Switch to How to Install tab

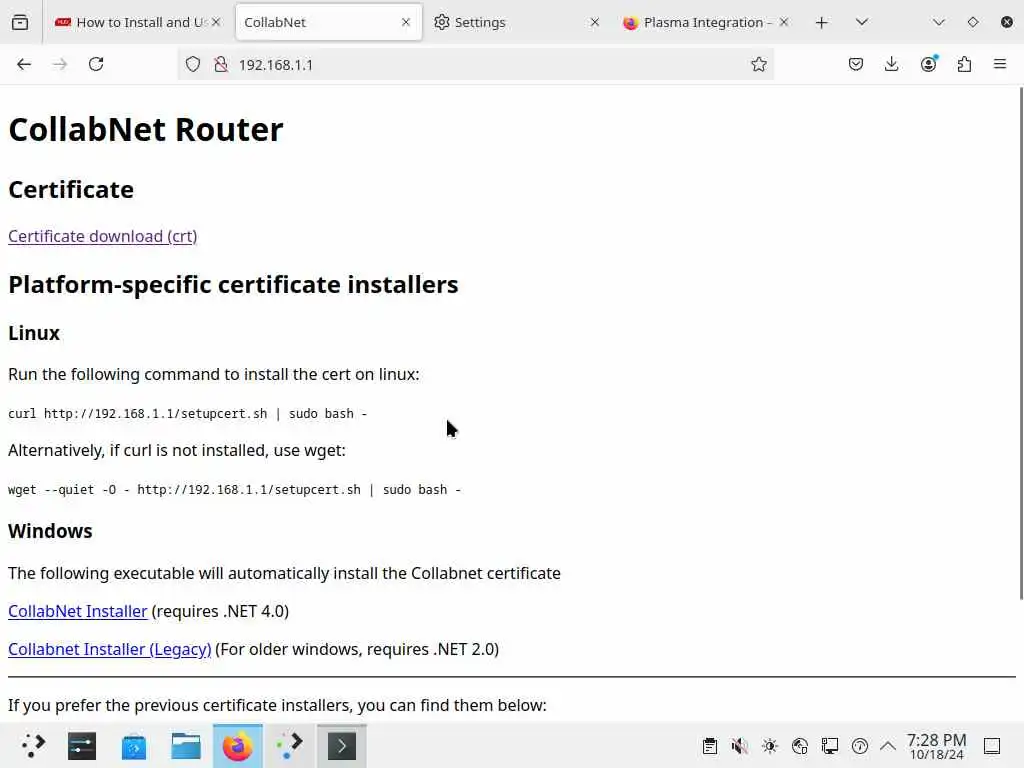pyautogui.click(x=136, y=22)
